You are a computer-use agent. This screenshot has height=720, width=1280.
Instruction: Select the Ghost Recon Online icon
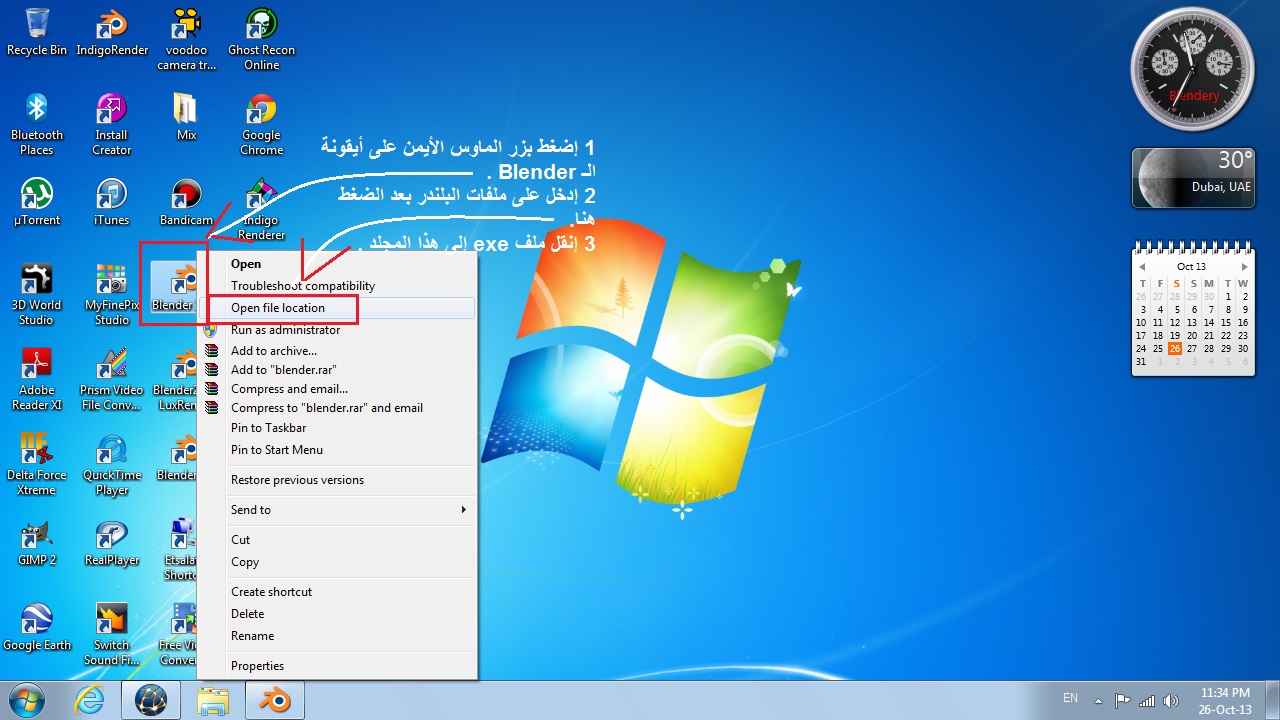(261, 38)
